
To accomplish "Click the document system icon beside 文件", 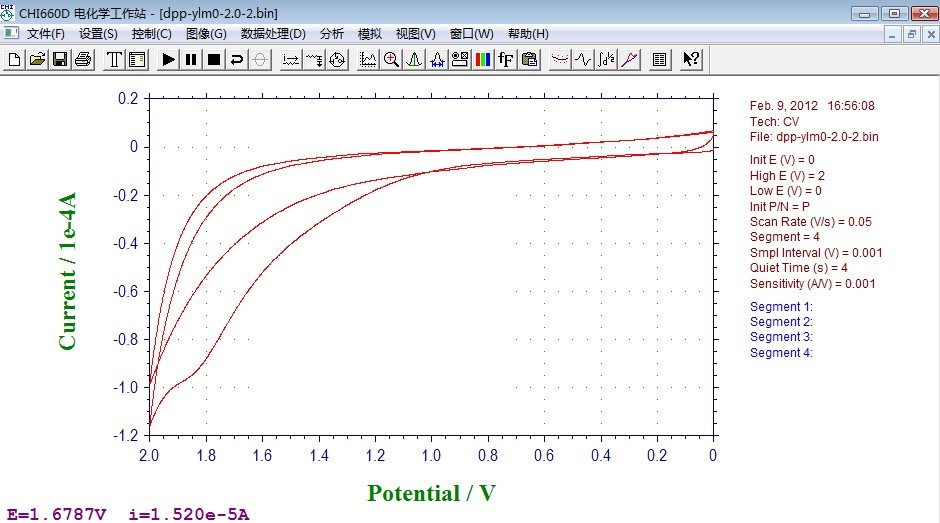I will point(11,34).
